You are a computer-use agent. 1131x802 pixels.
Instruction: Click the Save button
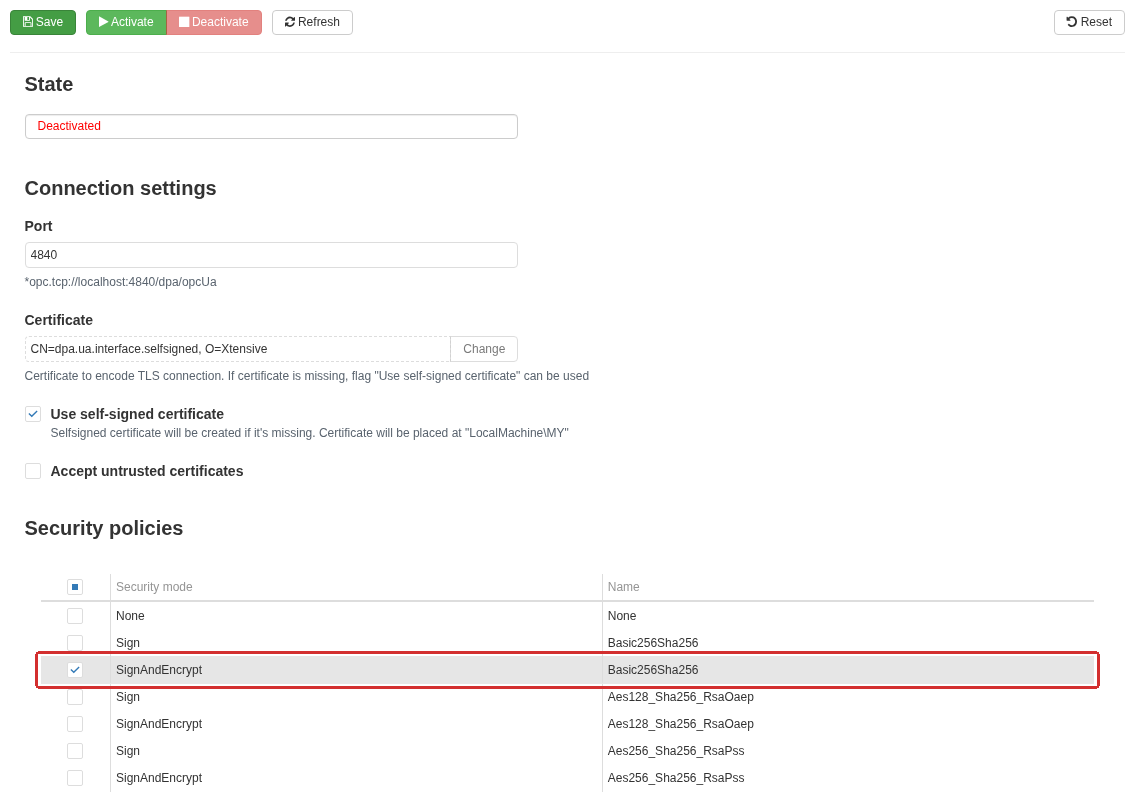[x=43, y=22]
